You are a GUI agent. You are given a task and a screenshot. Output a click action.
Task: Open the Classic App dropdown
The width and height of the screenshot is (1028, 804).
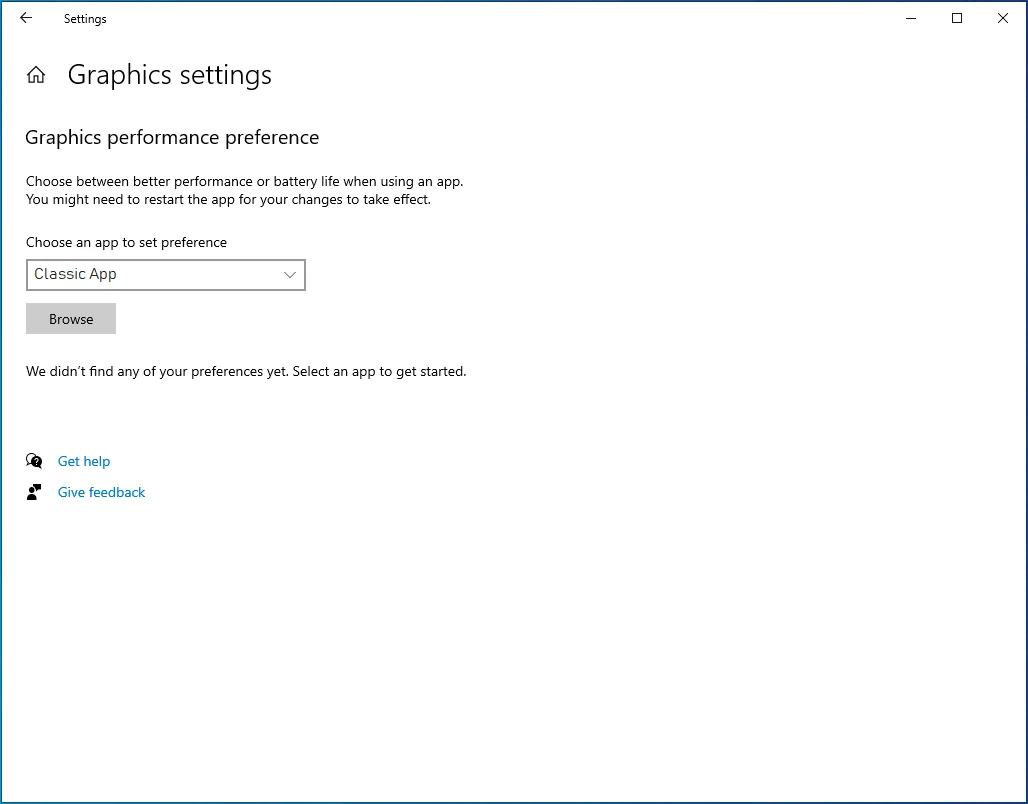(166, 275)
